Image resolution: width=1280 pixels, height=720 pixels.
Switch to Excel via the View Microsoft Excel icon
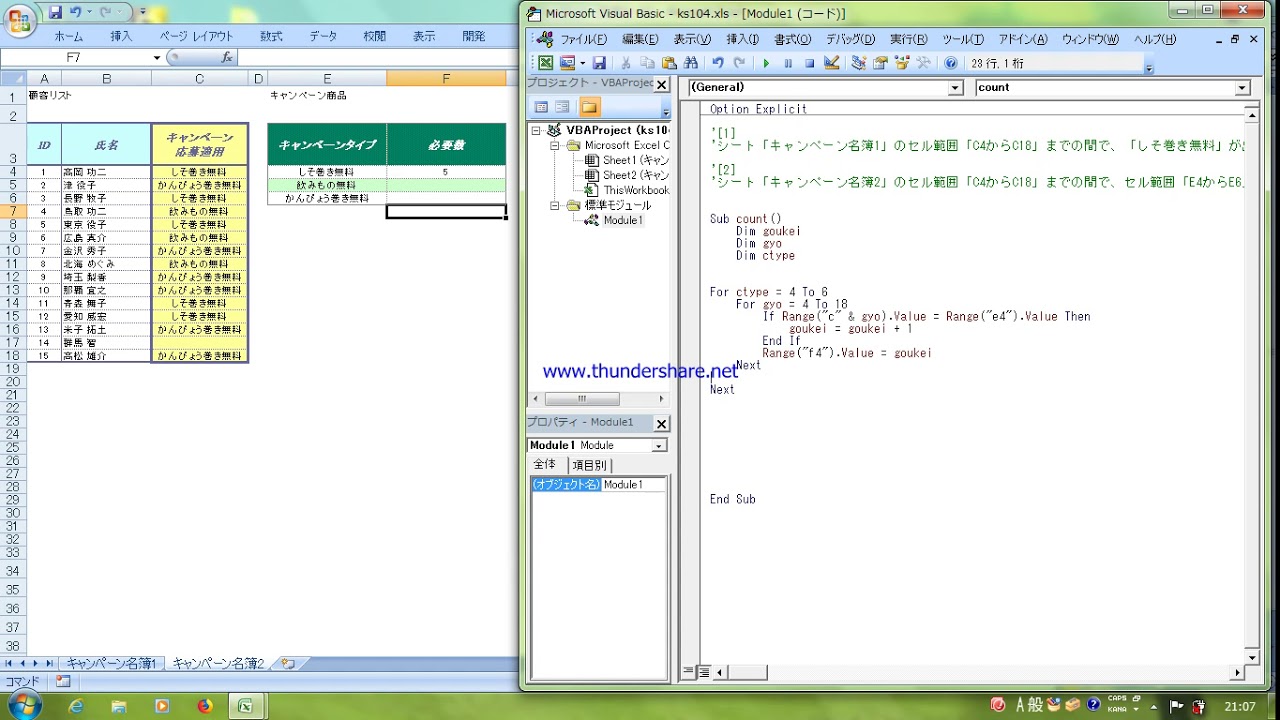click(545, 63)
